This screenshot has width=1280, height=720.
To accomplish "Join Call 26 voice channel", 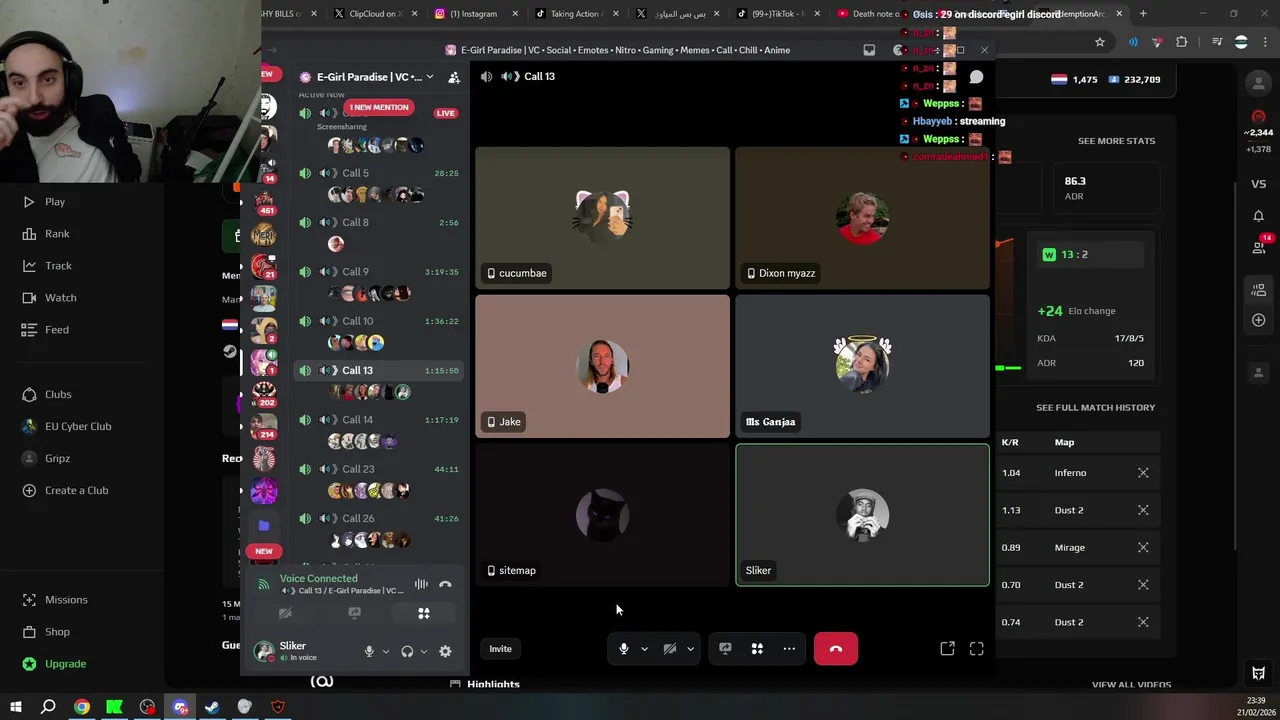I will tap(377, 518).
